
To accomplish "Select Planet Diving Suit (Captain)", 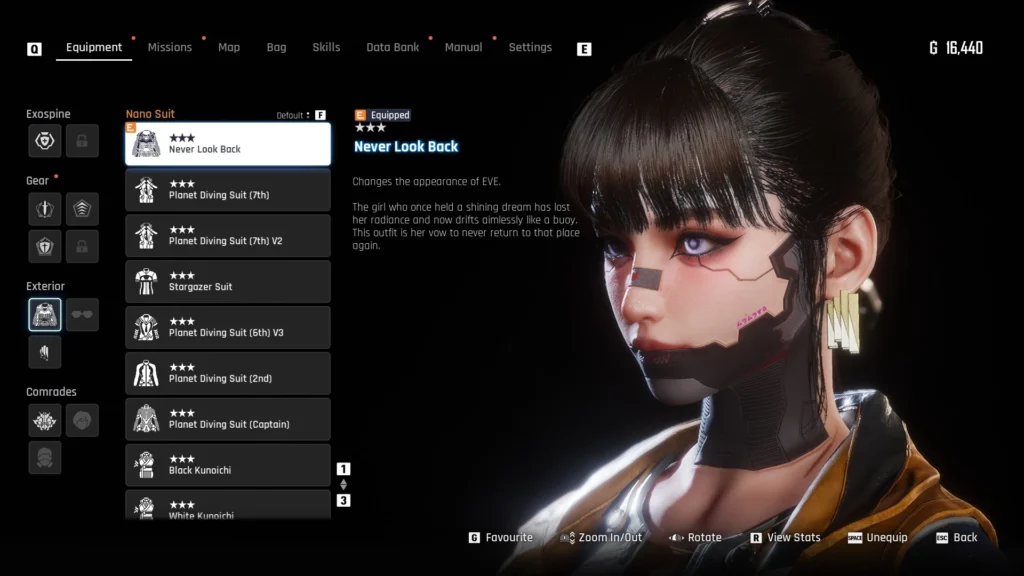I will [228, 419].
